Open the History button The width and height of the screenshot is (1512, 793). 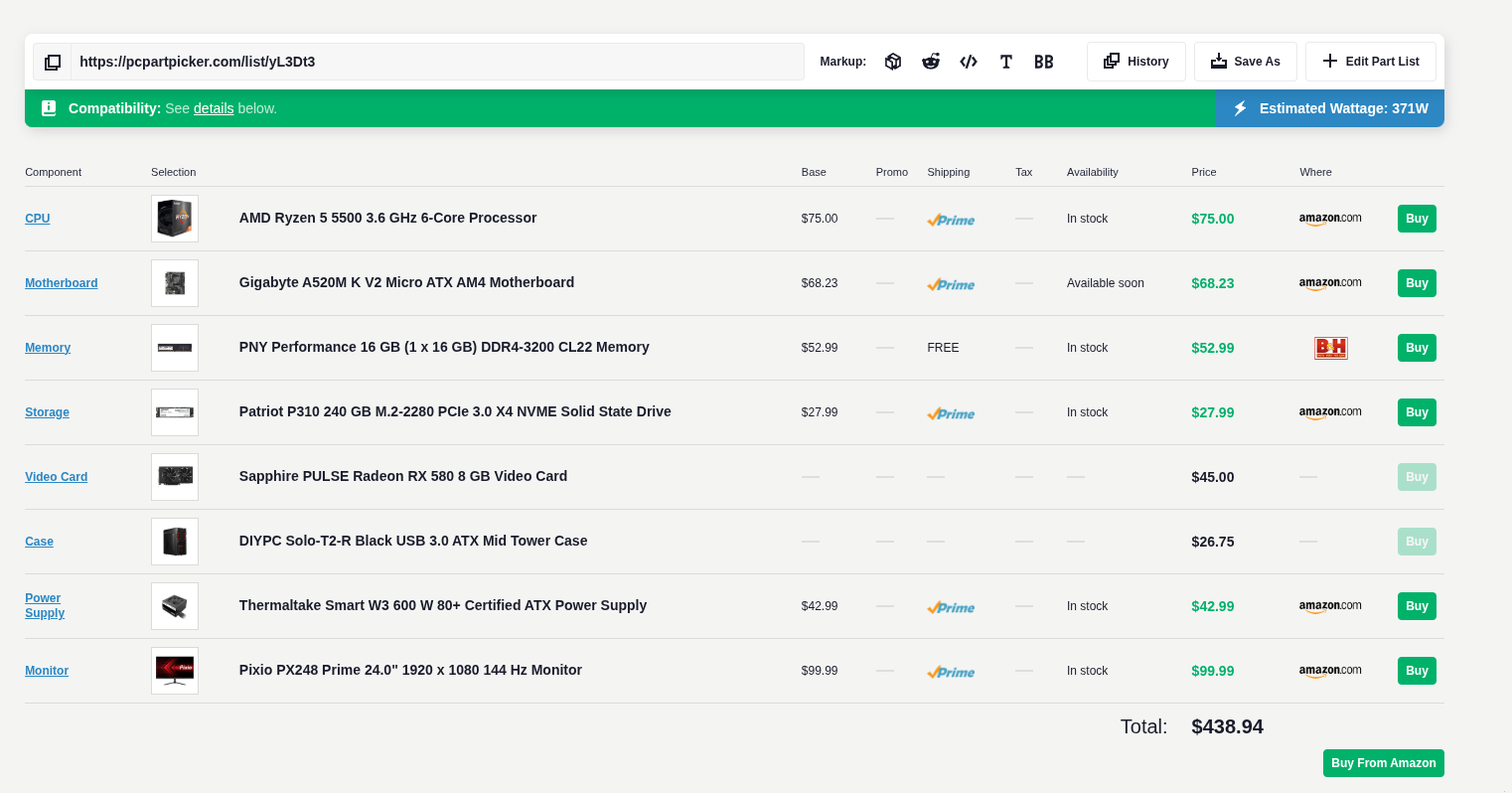coord(1136,62)
